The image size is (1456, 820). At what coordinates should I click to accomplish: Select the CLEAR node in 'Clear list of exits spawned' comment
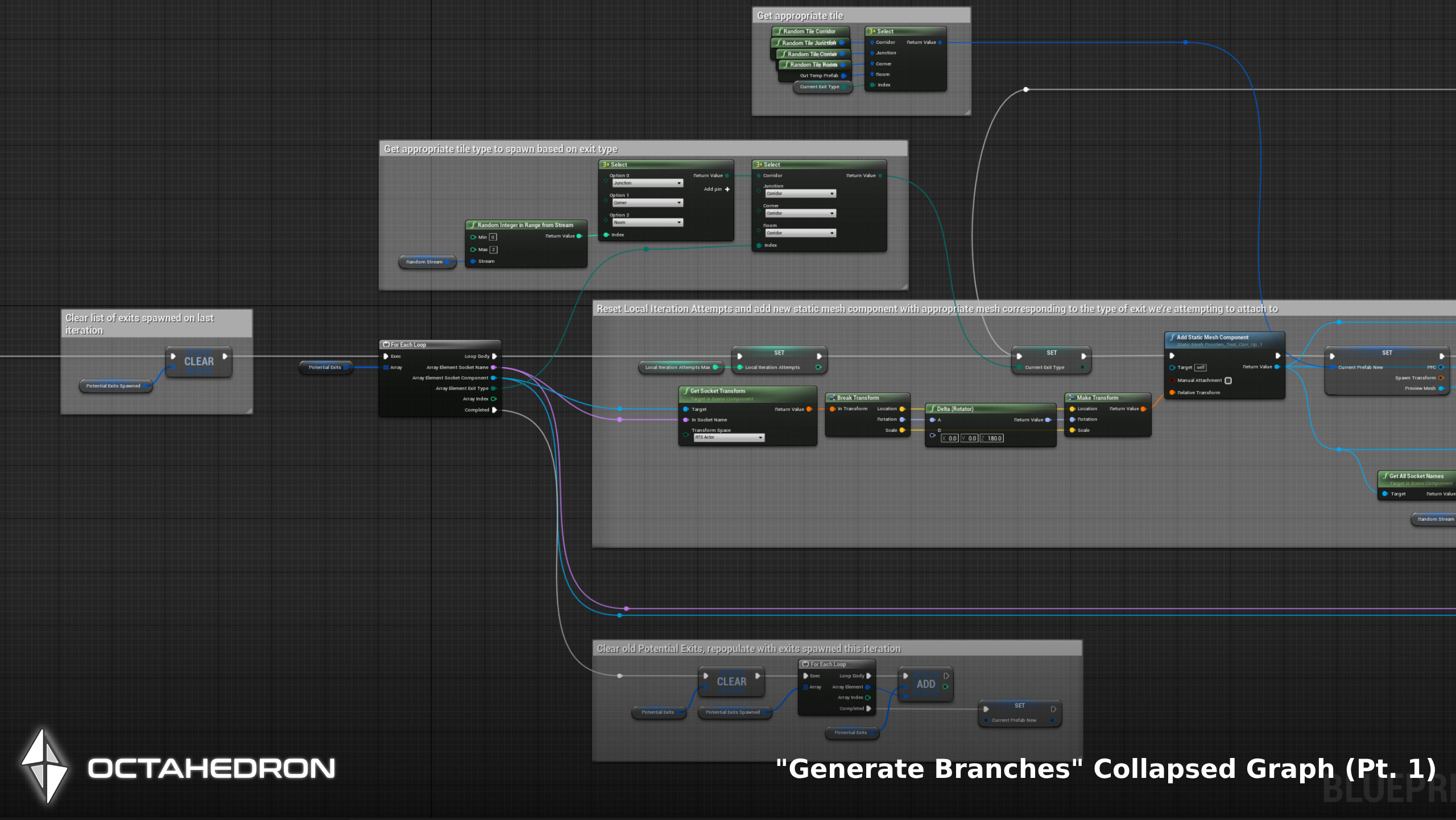[x=199, y=361]
